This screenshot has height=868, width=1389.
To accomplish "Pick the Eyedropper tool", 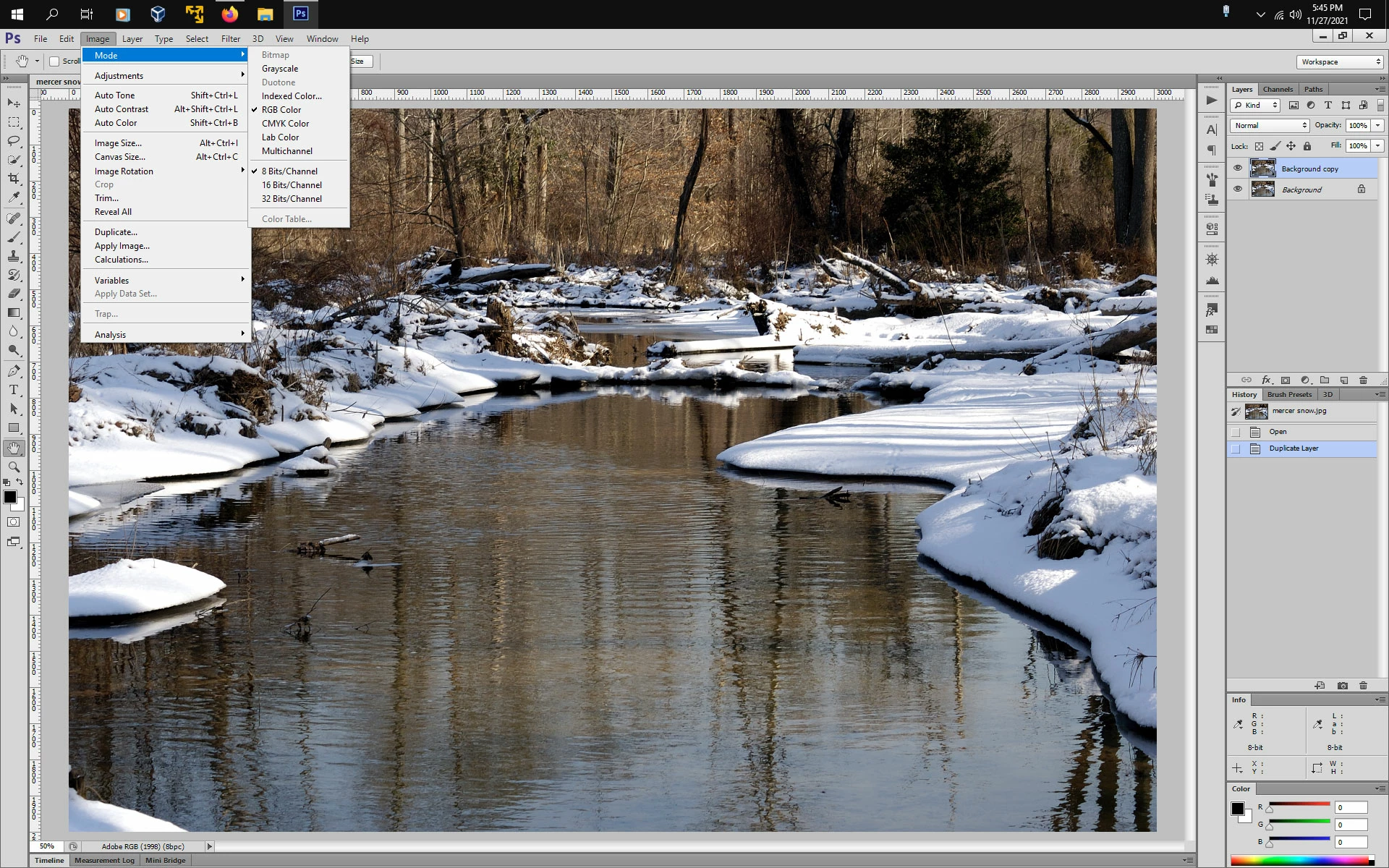I will (14, 197).
